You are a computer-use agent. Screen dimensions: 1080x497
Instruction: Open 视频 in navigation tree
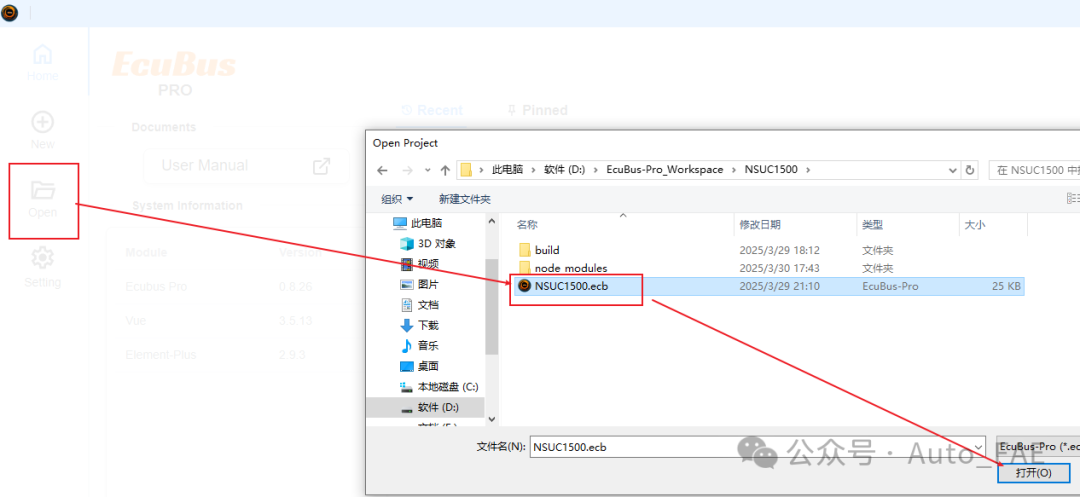click(x=419, y=264)
